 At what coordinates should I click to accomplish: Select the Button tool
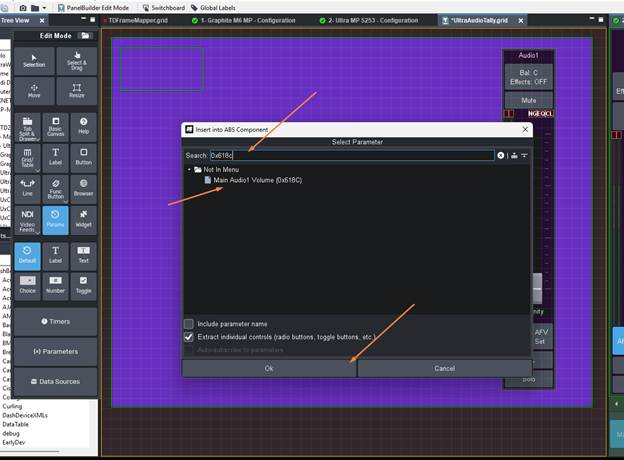pos(84,158)
